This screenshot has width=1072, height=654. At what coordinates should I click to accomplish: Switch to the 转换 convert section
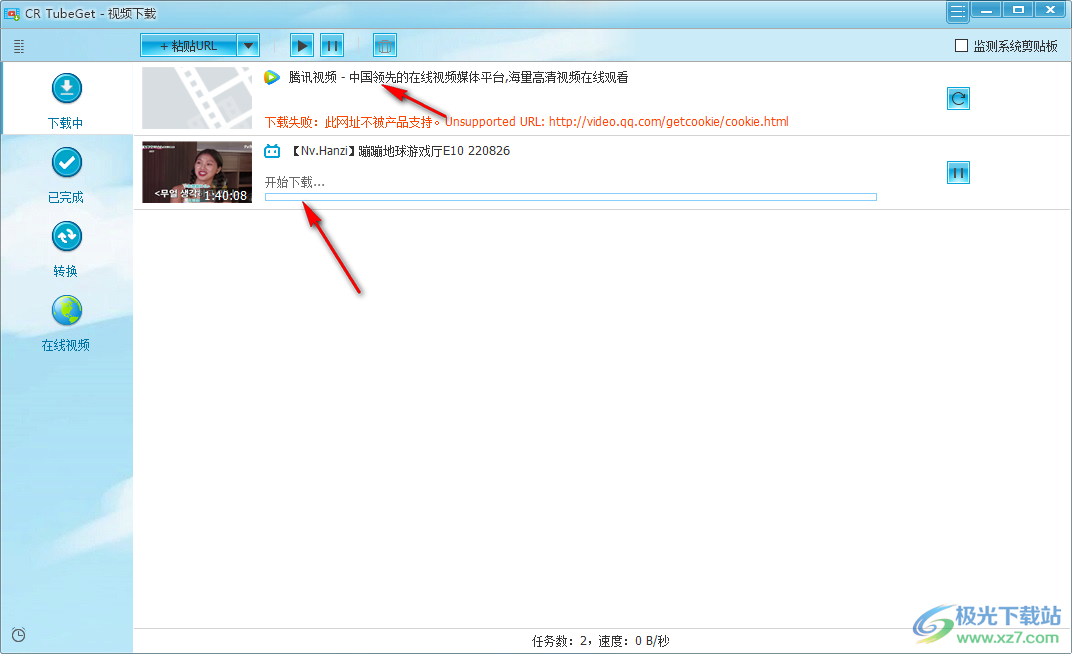[66, 249]
